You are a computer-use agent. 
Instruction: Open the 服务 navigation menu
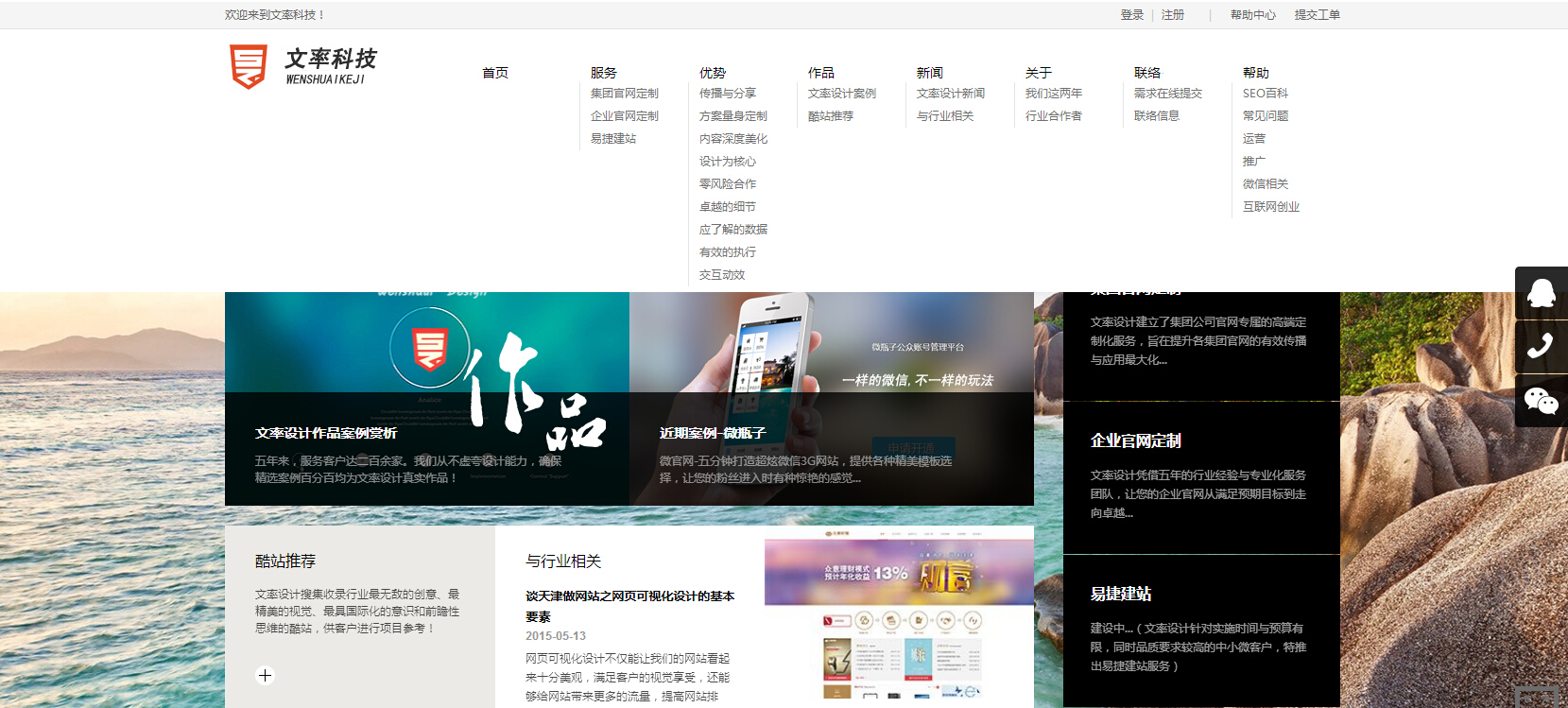(604, 73)
